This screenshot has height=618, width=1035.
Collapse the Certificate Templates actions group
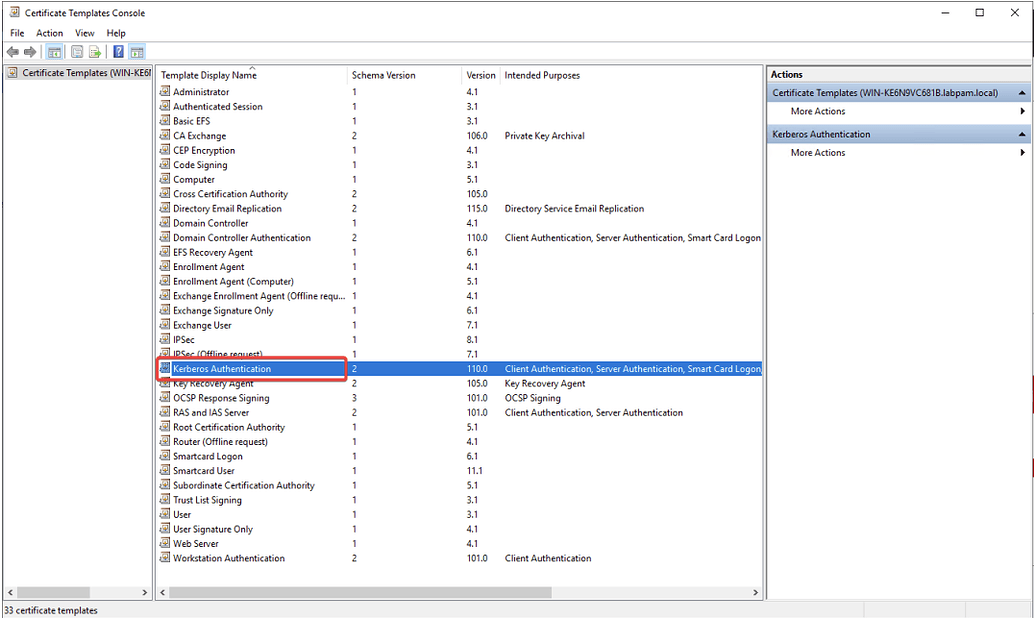(x=1023, y=91)
